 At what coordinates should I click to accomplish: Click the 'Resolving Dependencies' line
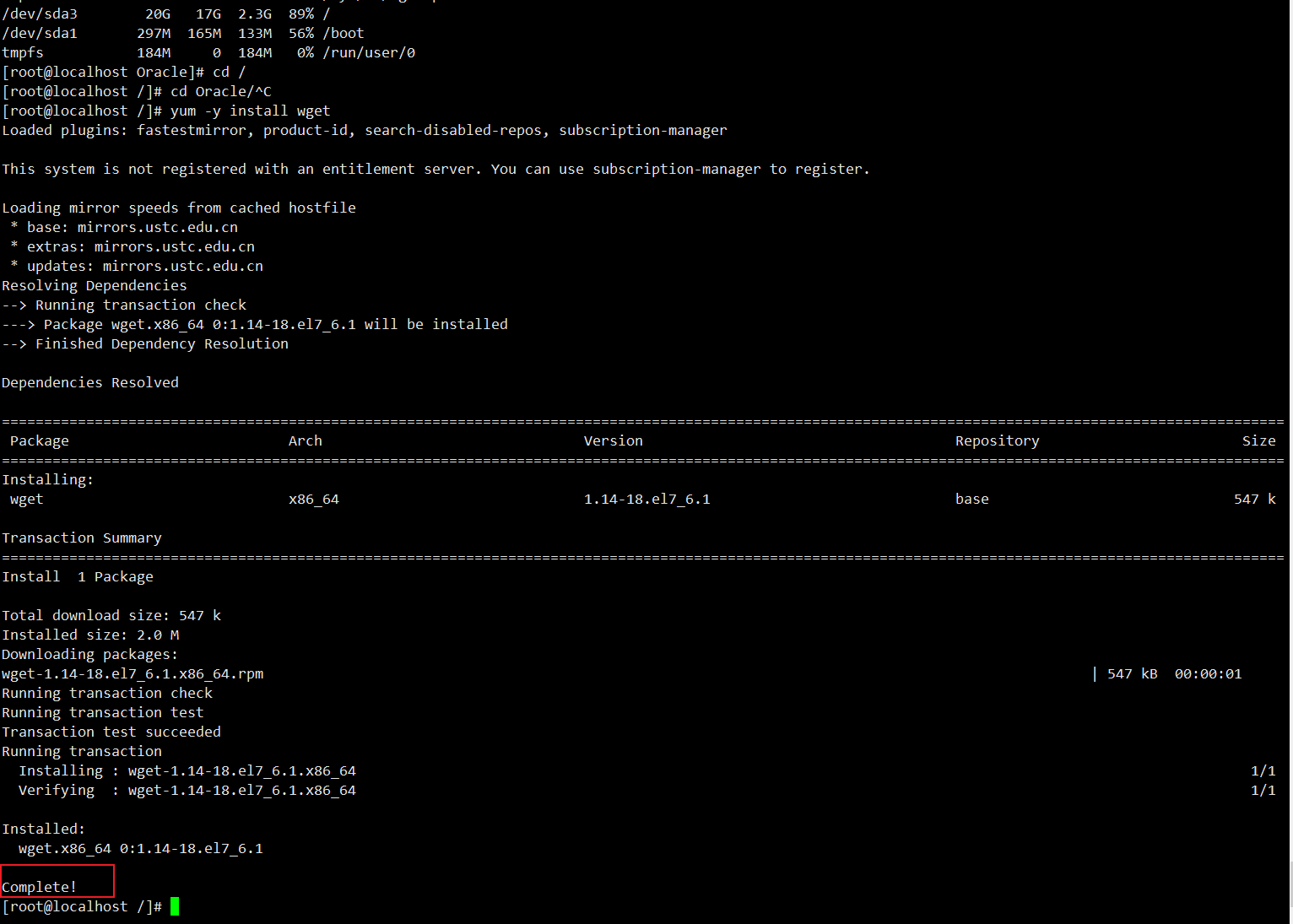click(x=95, y=285)
